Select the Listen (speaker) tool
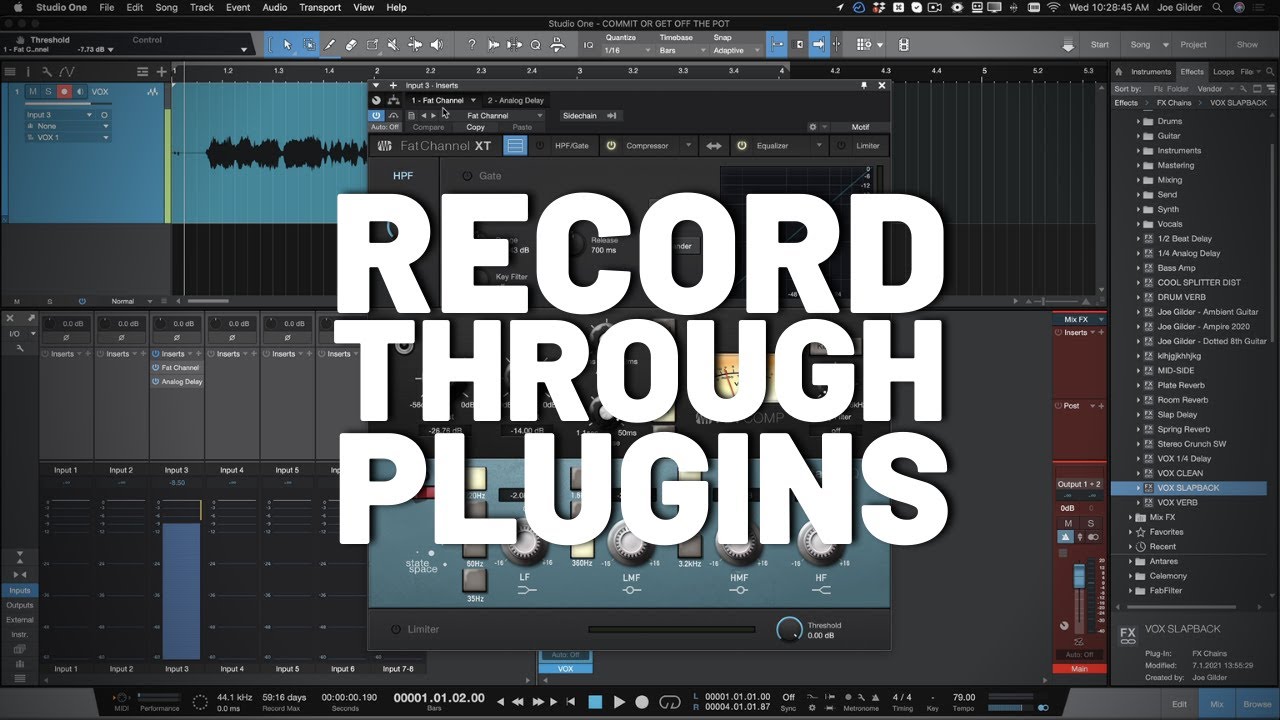Image resolution: width=1280 pixels, height=720 pixels. click(437, 45)
